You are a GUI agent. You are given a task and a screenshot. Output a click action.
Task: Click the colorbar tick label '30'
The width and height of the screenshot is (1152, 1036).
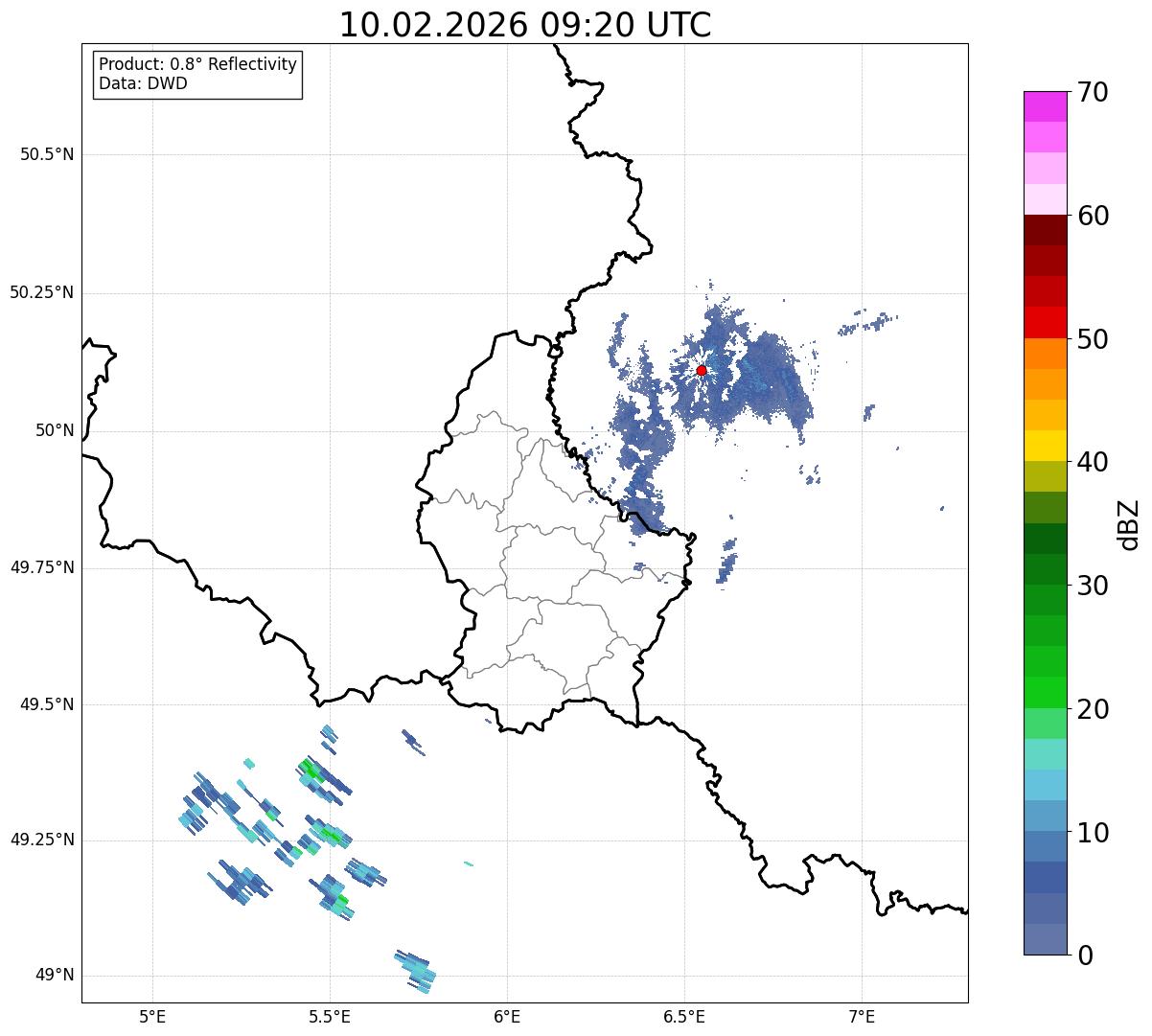point(1093,586)
